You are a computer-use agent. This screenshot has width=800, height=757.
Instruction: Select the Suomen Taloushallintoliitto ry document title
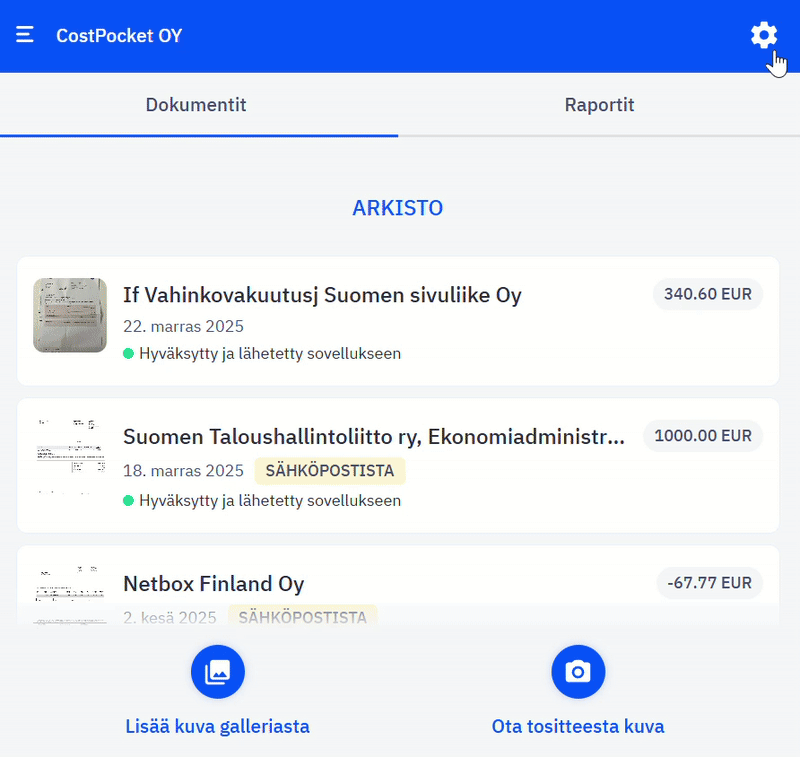373,437
